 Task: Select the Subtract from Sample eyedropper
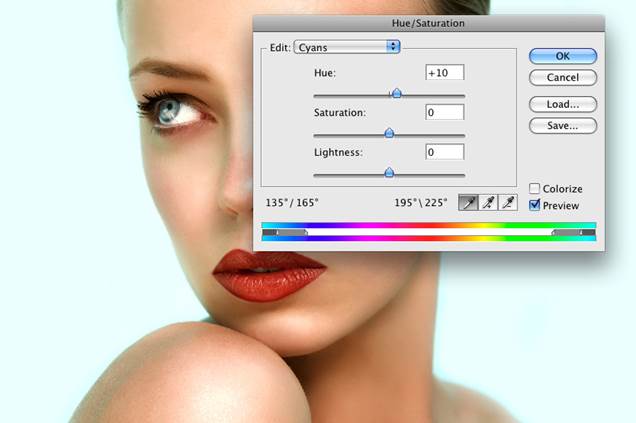(x=508, y=202)
